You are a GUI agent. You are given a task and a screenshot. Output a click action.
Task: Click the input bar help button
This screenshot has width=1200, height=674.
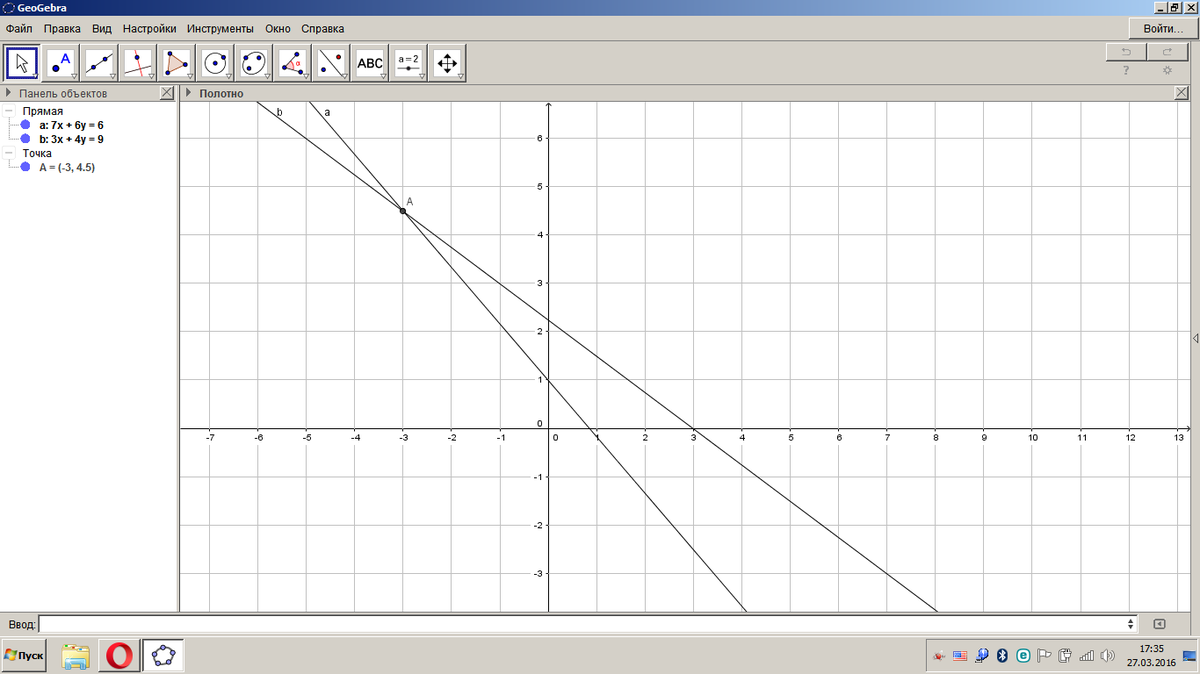pyautogui.click(x=1159, y=623)
